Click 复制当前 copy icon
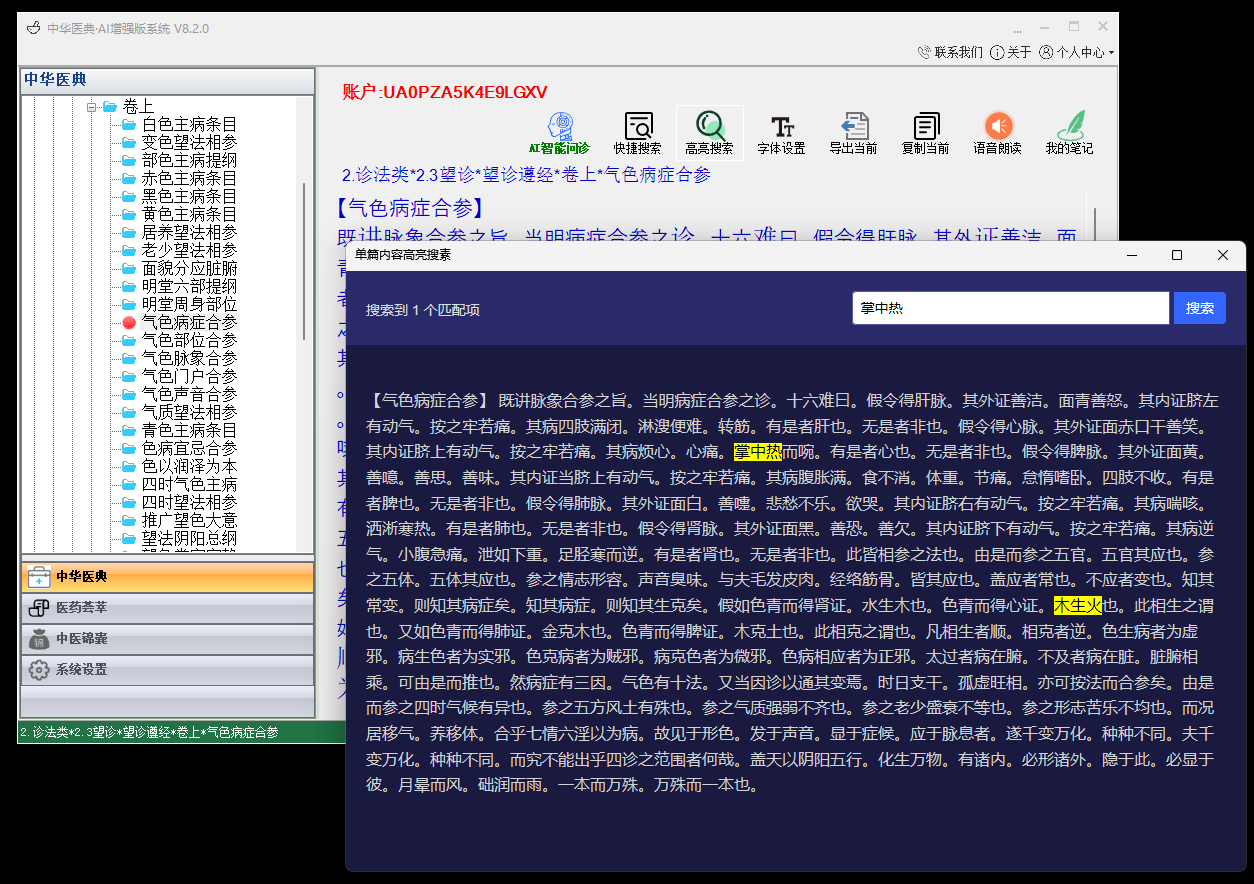Screen dimensions: 1254x884 pyautogui.click(x=925, y=132)
